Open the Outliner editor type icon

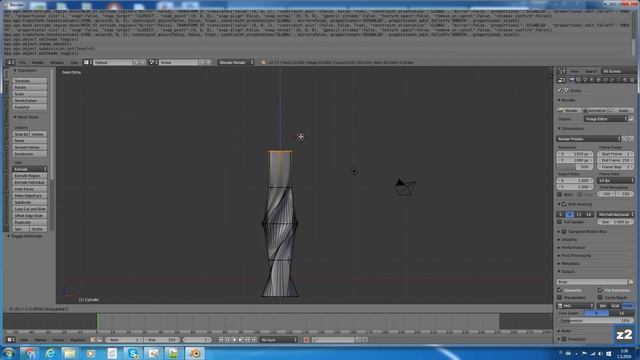[x=562, y=71]
